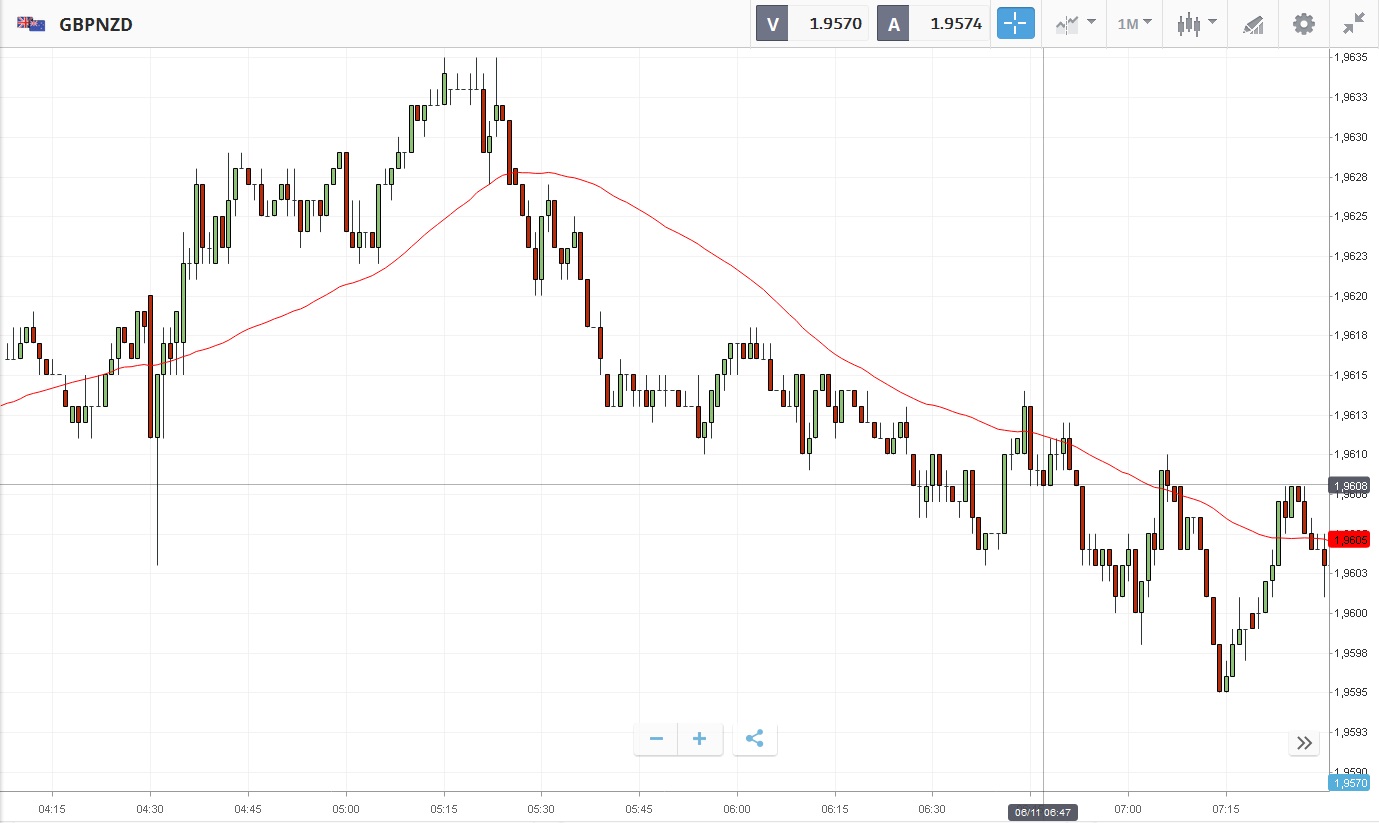Expand the candlestick chart type dropdown
This screenshot has height=823, width=1379.
tap(1196, 24)
